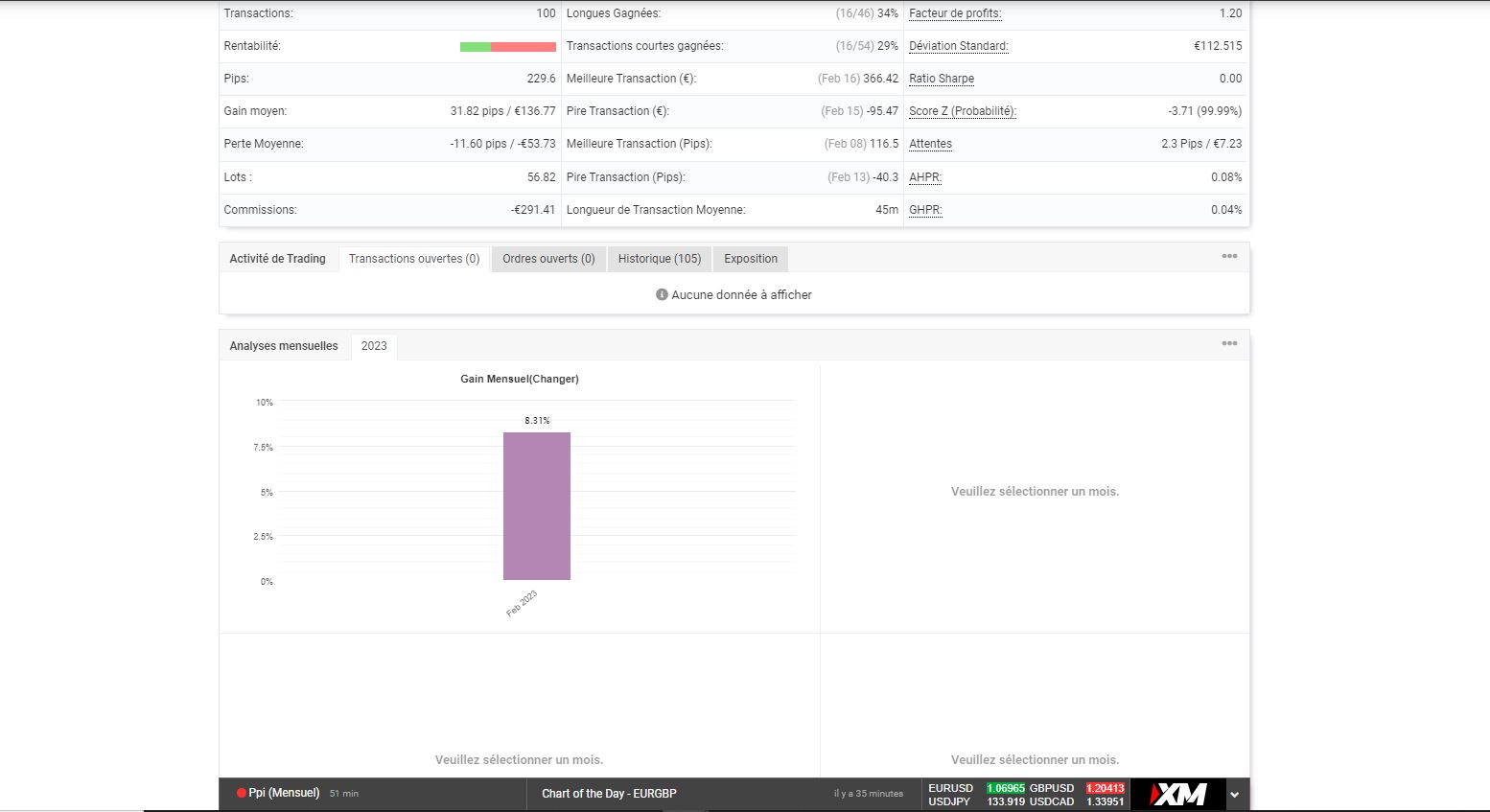Click the XM broker logo
This screenshot has width=1490, height=812.
(x=1177, y=794)
